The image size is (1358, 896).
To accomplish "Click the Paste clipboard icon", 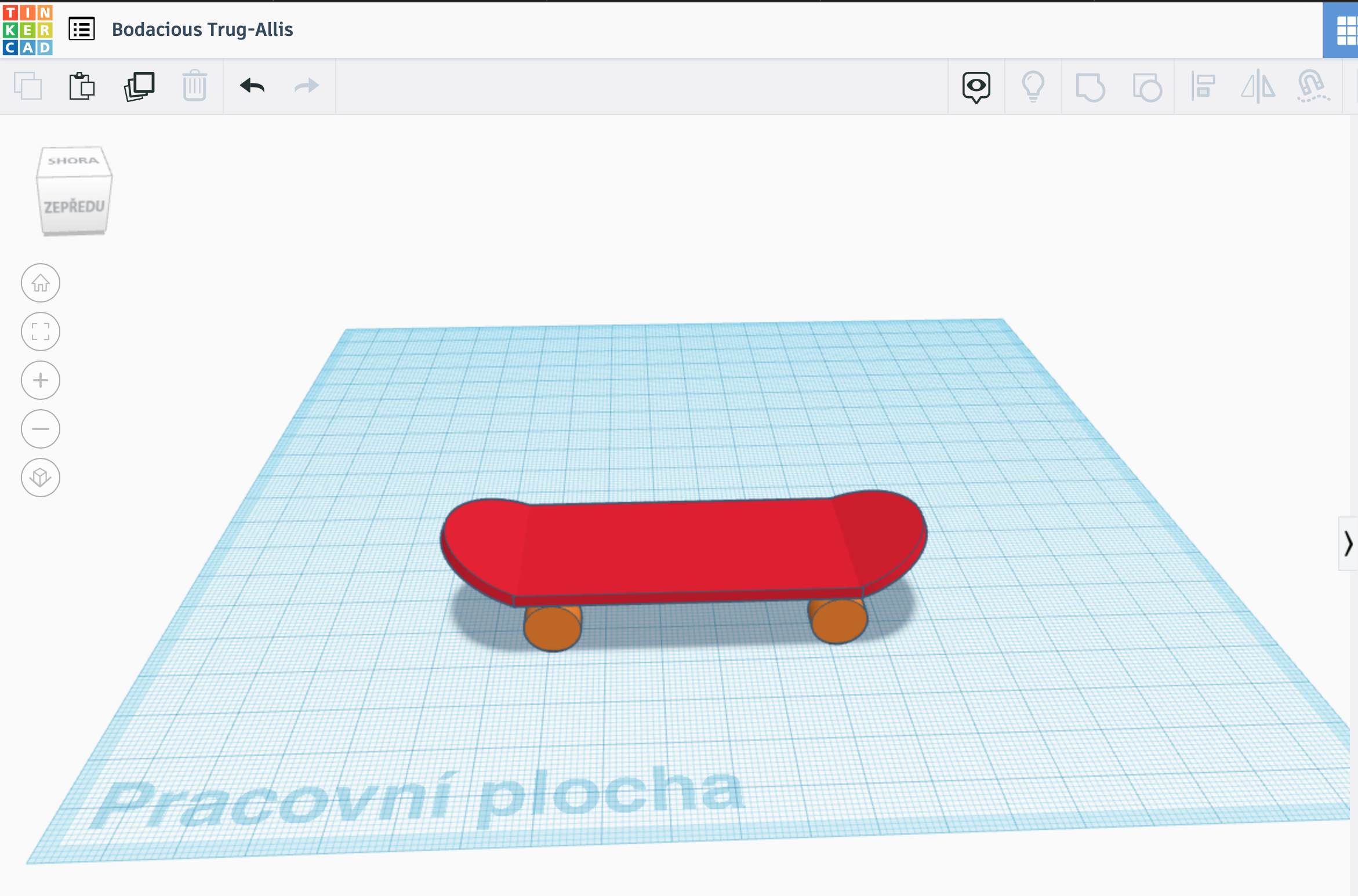I will 82,86.
